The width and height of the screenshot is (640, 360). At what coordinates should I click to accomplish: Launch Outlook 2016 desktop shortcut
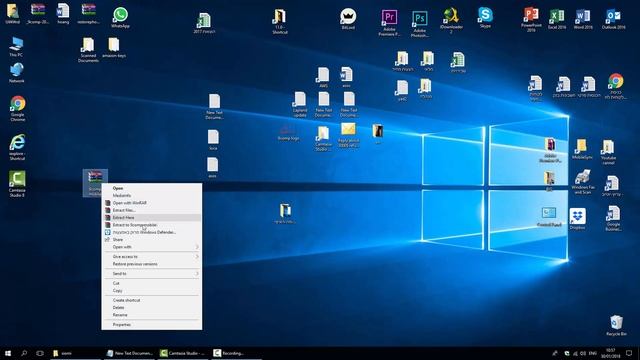pyautogui.click(x=613, y=19)
